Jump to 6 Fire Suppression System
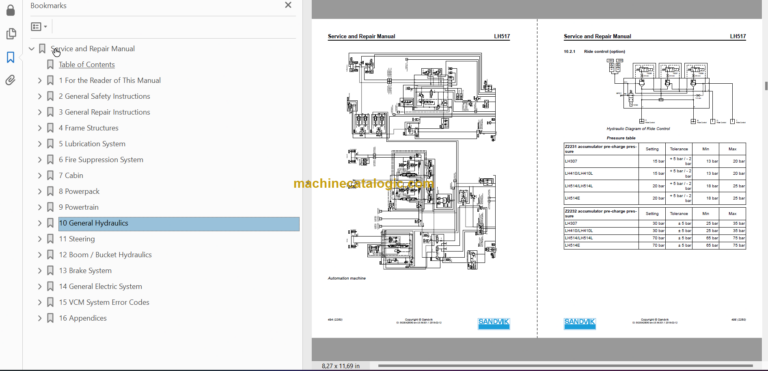Screen dimensions: 768x371 [x=101, y=159]
